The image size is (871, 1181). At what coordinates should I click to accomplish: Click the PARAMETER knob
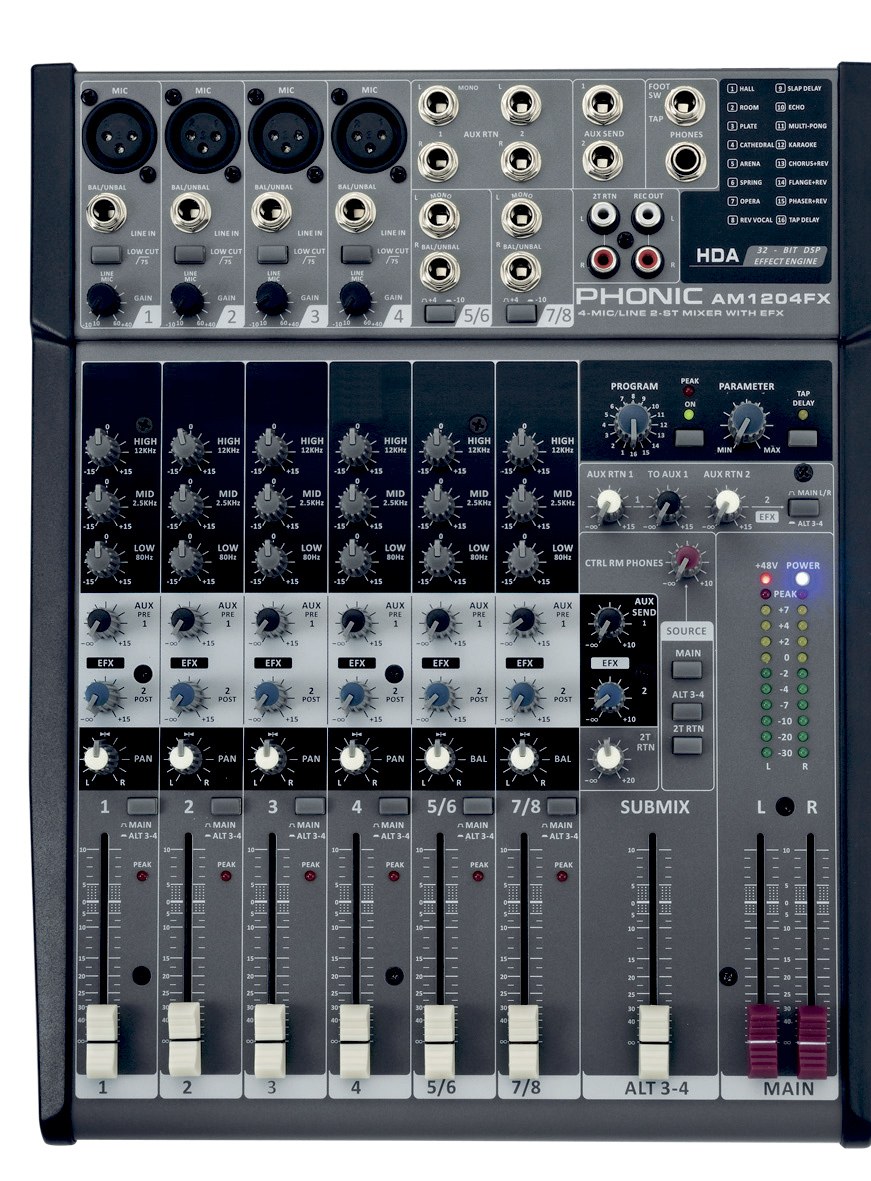tap(745, 424)
